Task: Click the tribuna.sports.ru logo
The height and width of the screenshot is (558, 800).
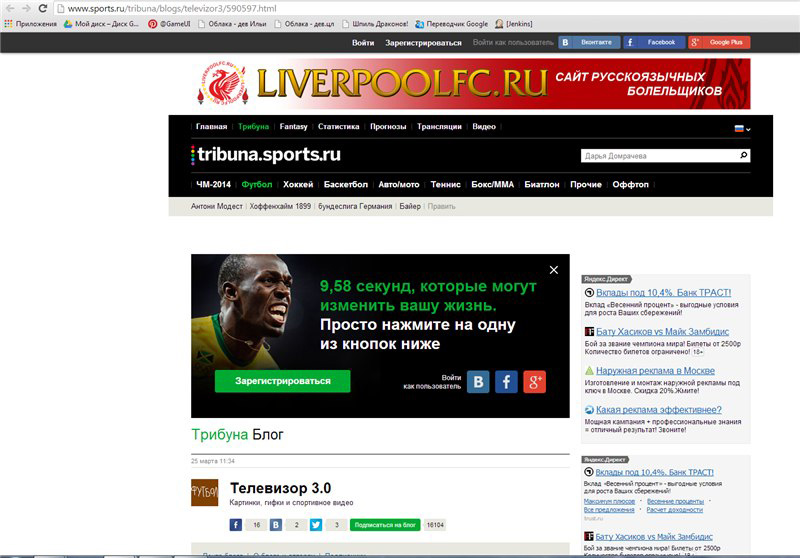Action: pos(266,155)
